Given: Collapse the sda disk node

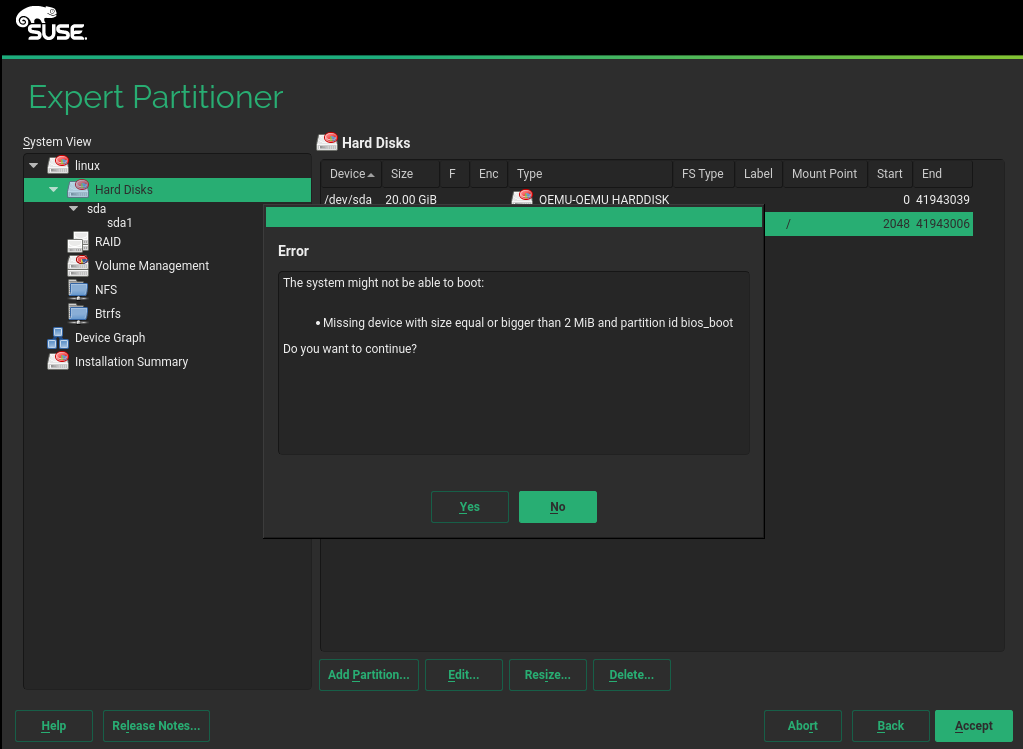Looking at the screenshot, I should tap(73, 209).
